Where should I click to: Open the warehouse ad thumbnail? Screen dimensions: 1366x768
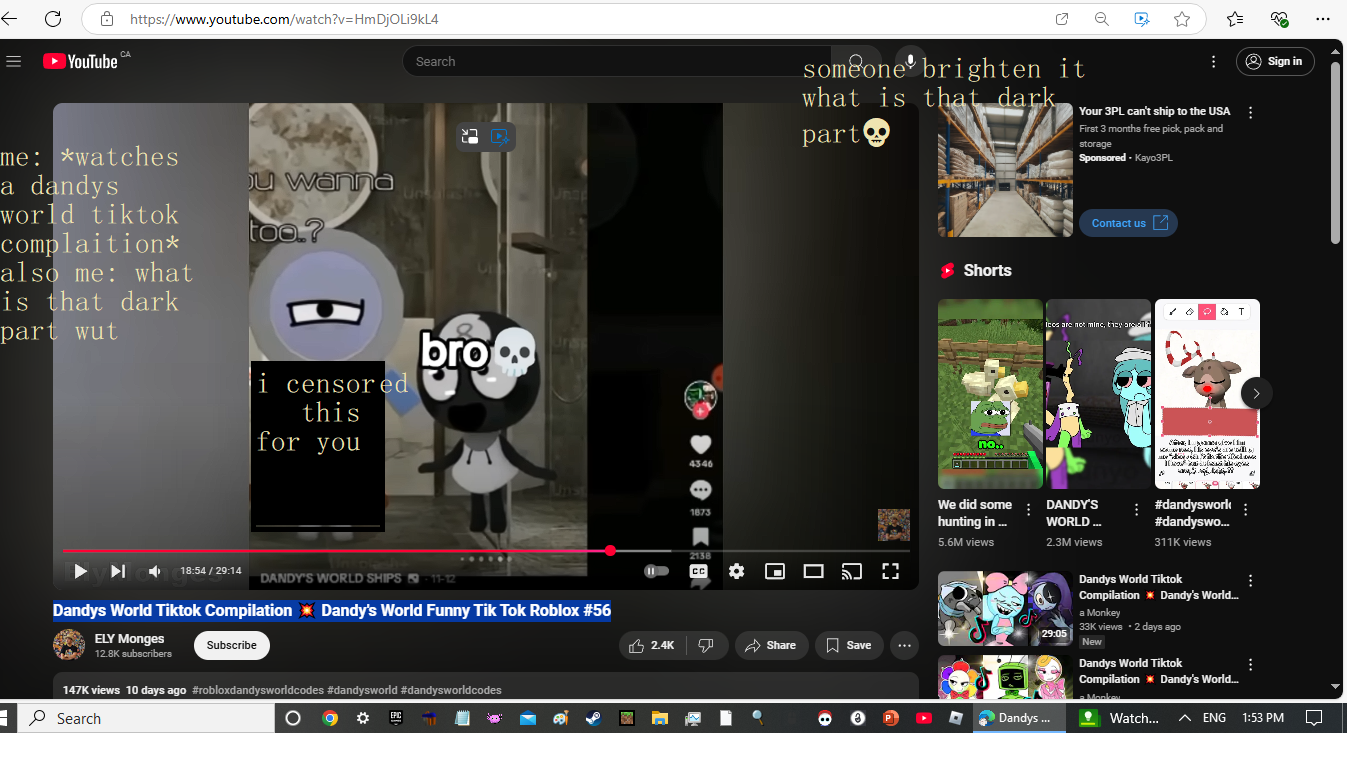click(1005, 170)
